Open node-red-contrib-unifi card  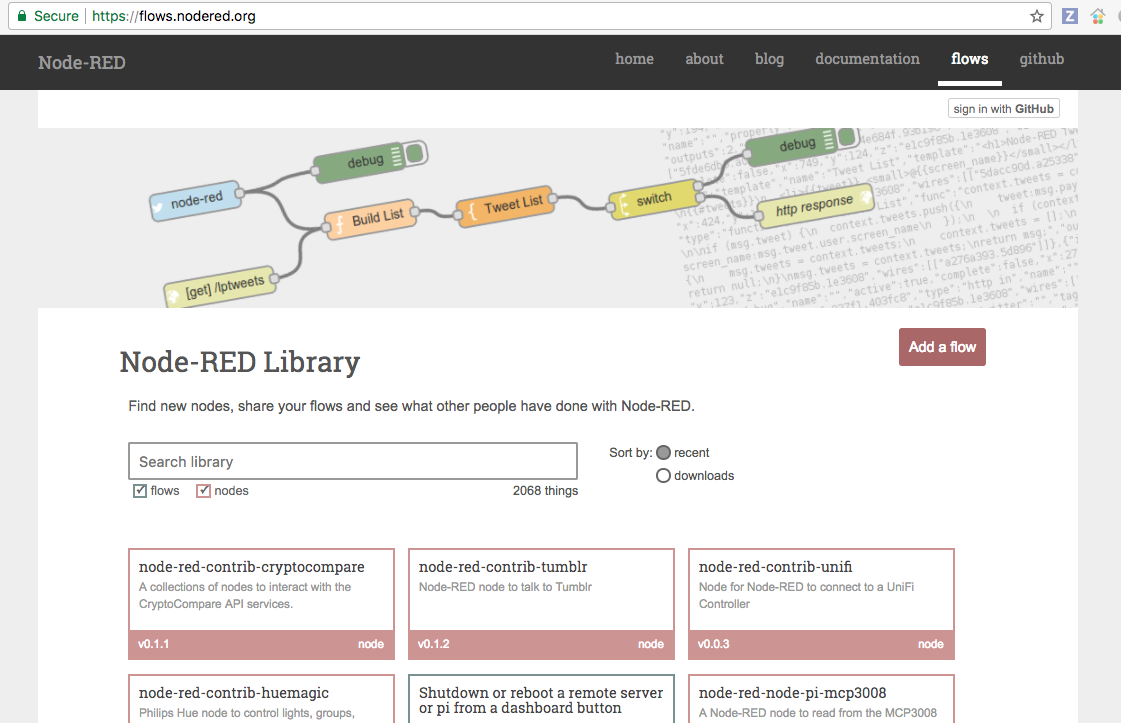coord(821,604)
